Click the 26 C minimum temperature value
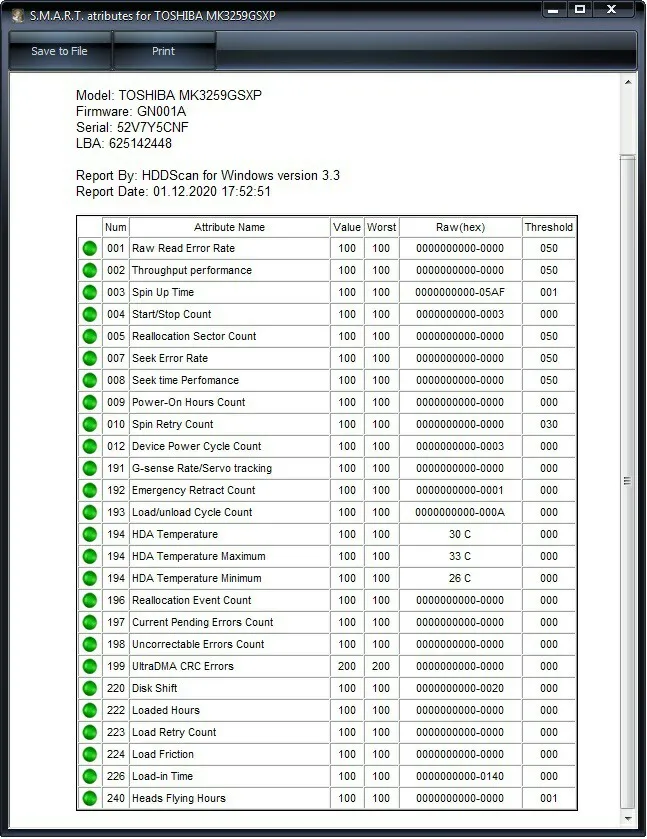The image size is (647, 839). [x=460, y=578]
